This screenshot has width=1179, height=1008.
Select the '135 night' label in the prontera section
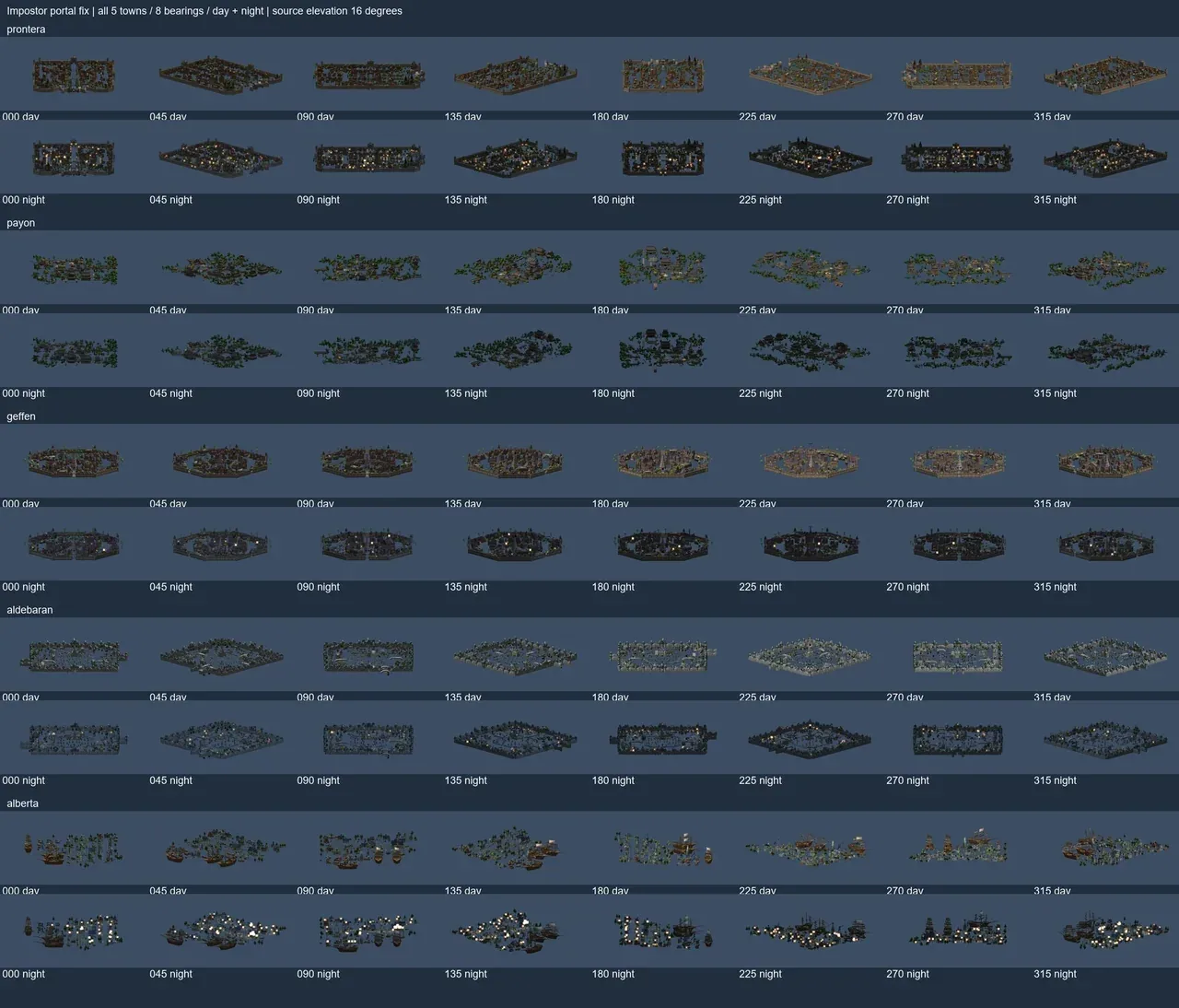coord(466,200)
